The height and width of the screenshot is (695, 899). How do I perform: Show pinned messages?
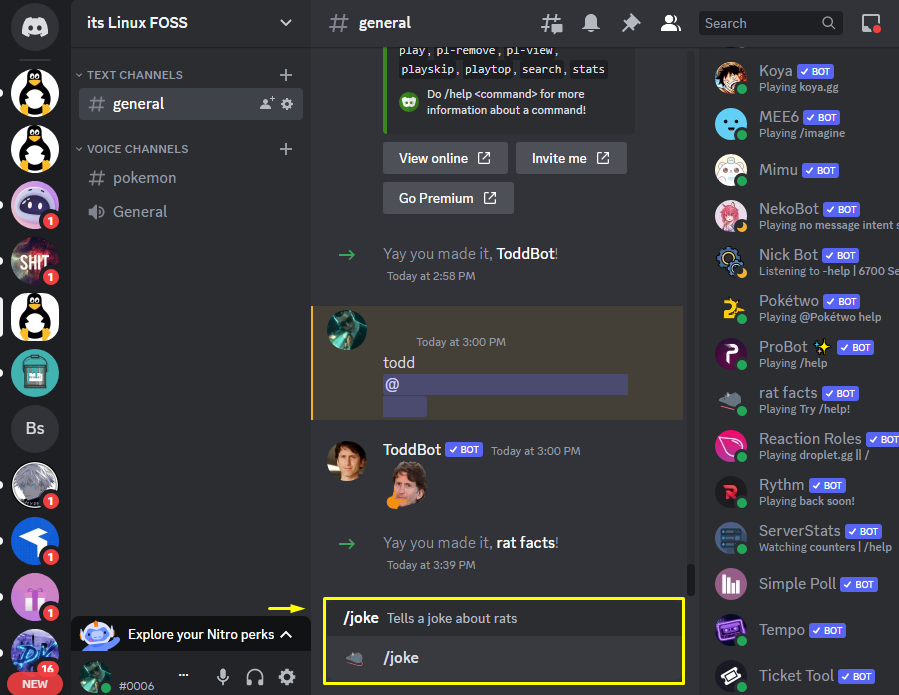(x=631, y=24)
